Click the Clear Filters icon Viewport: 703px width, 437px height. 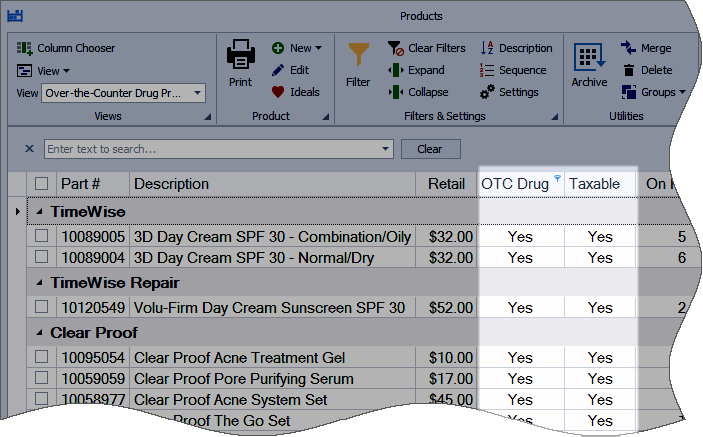(396, 48)
